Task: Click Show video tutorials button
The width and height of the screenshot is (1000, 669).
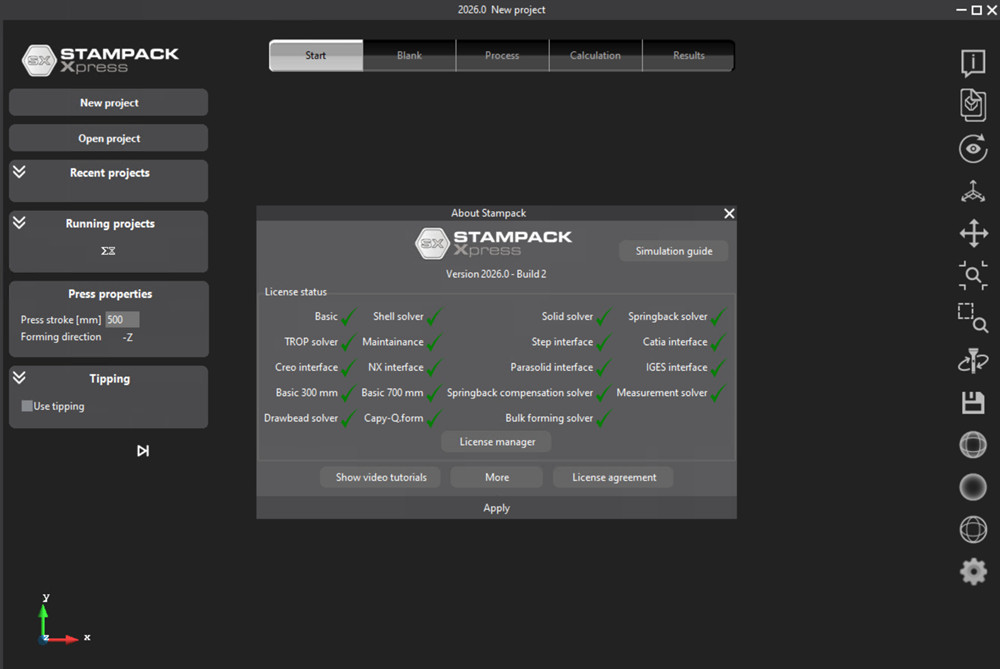Action: [x=381, y=477]
